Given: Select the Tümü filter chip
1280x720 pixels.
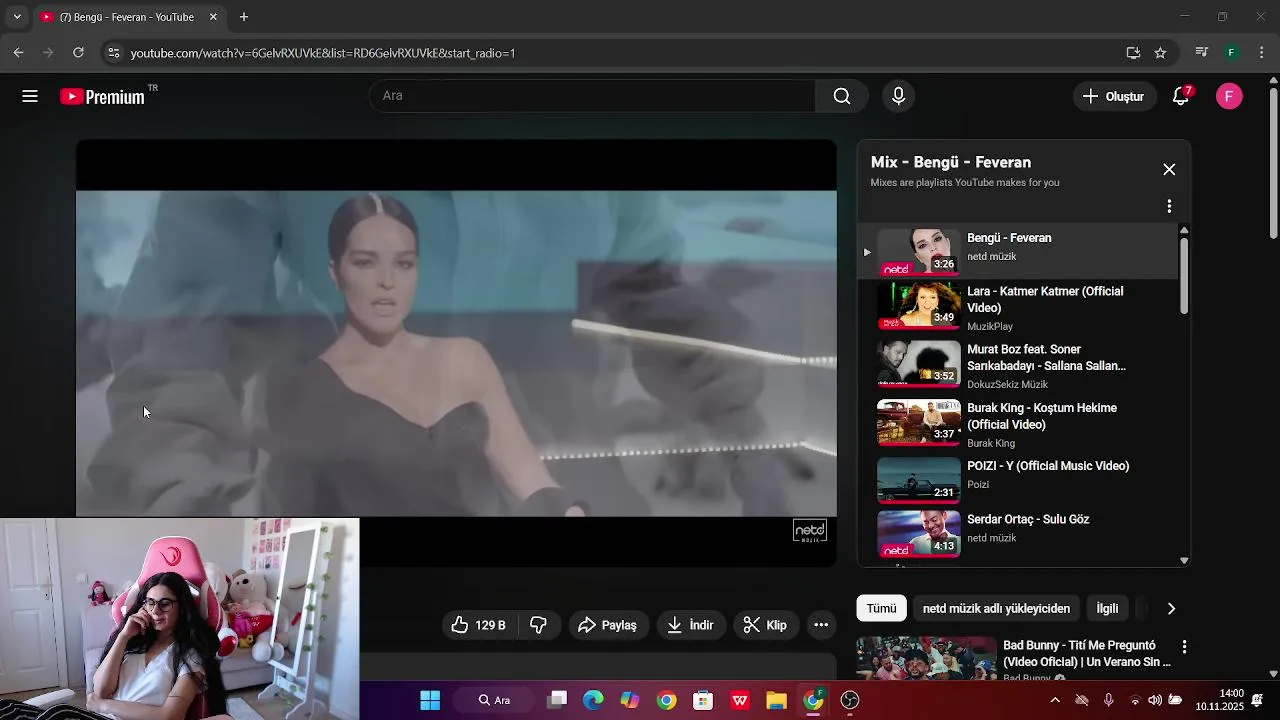Looking at the screenshot, I should [881, 608].
